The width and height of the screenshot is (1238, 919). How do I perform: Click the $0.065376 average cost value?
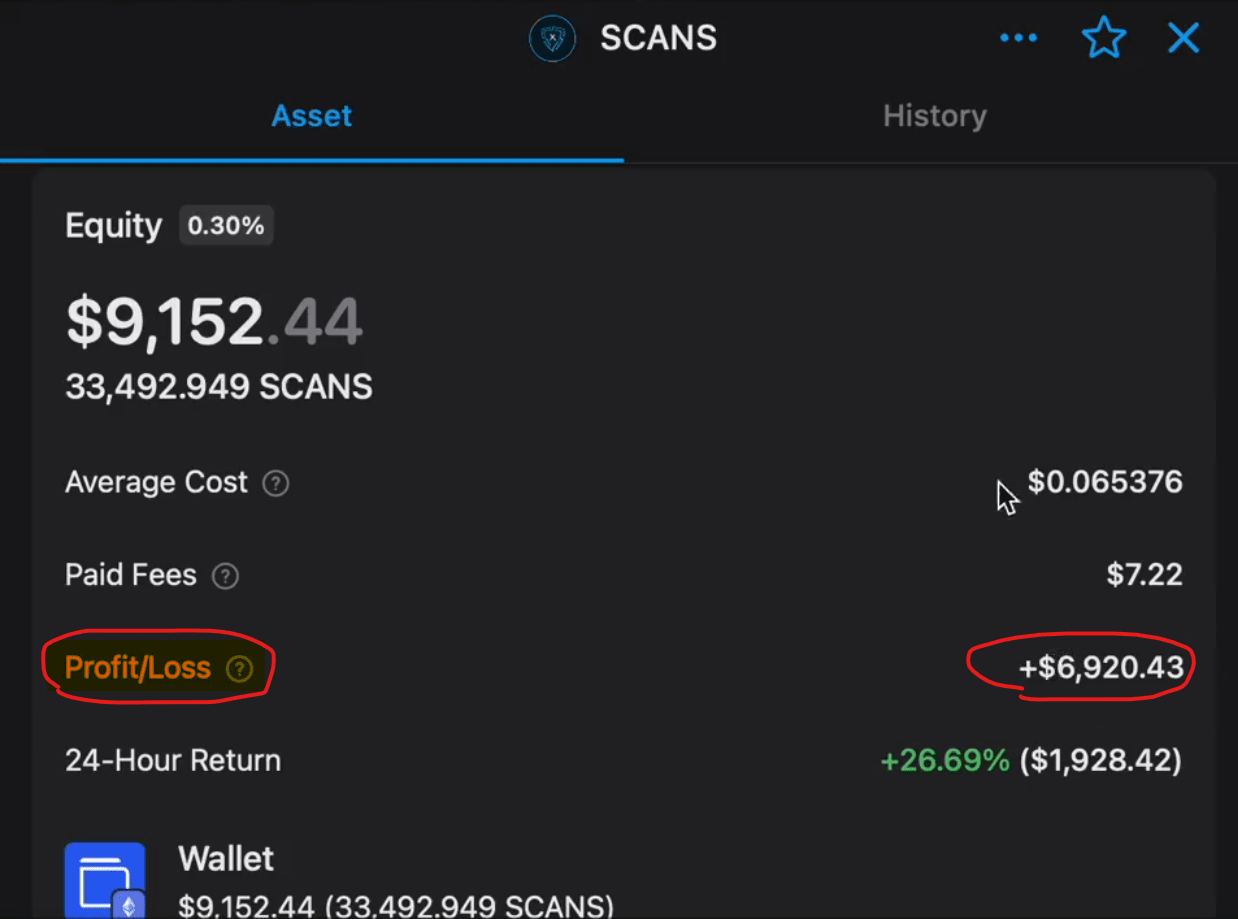pos(1105,482)
